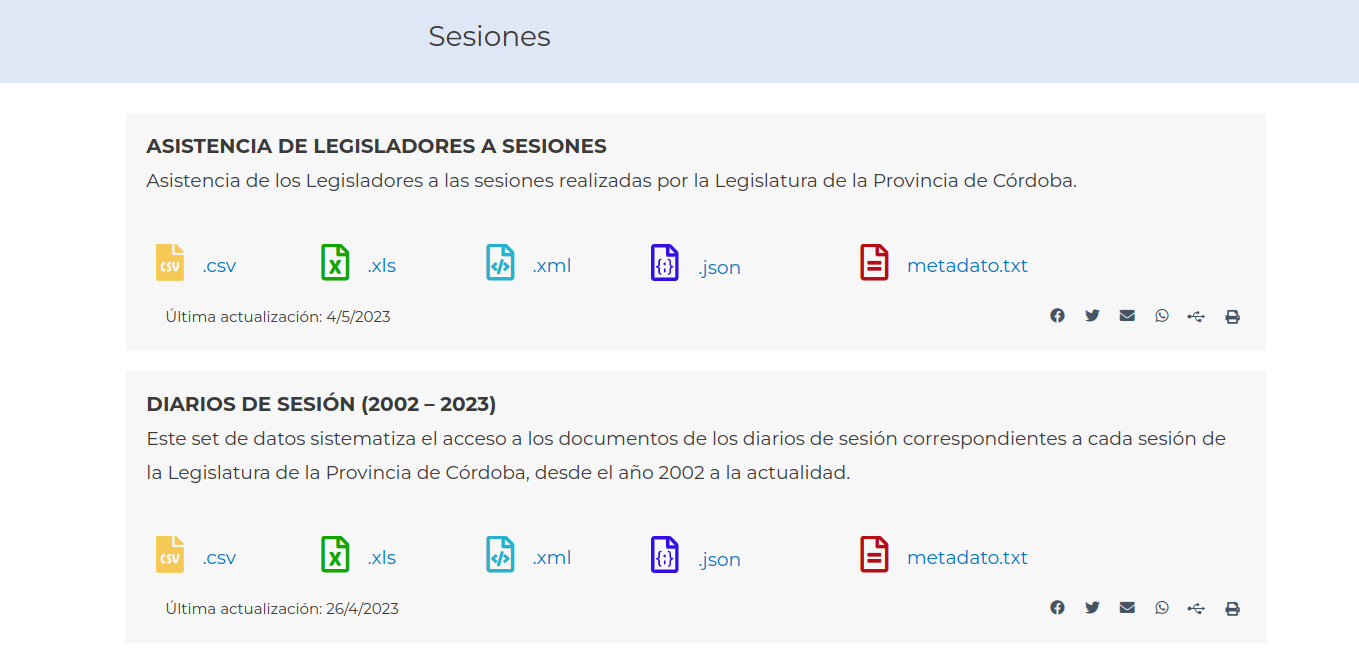Click the purple JSON icon under Diarios de Sesión
Screen dimensions: 1359x653
(665, 554)
